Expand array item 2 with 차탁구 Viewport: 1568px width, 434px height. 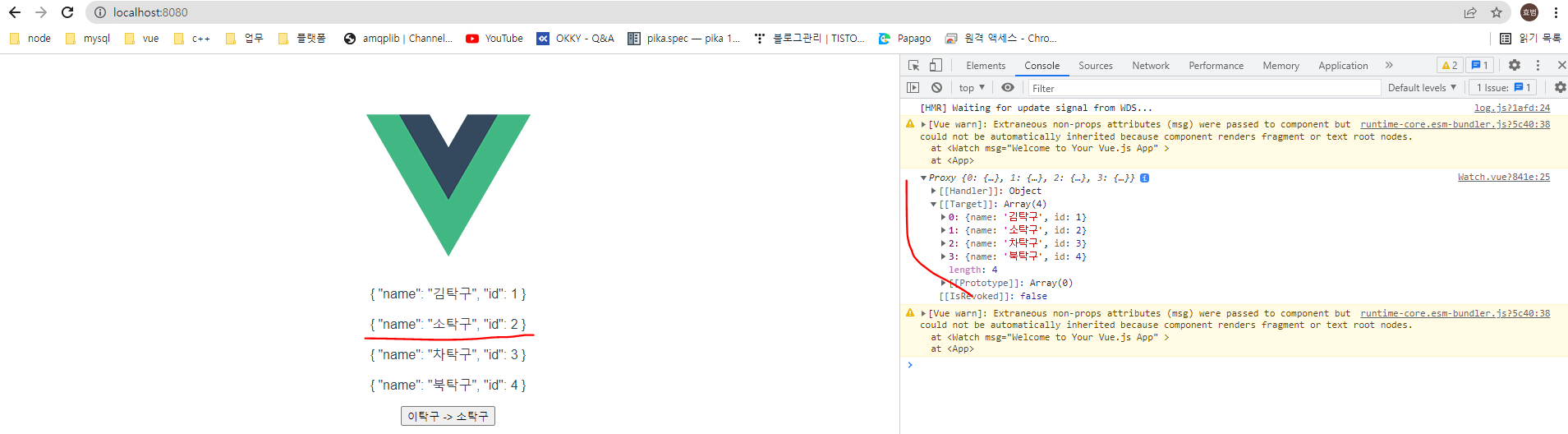click(x=943, y=243)
